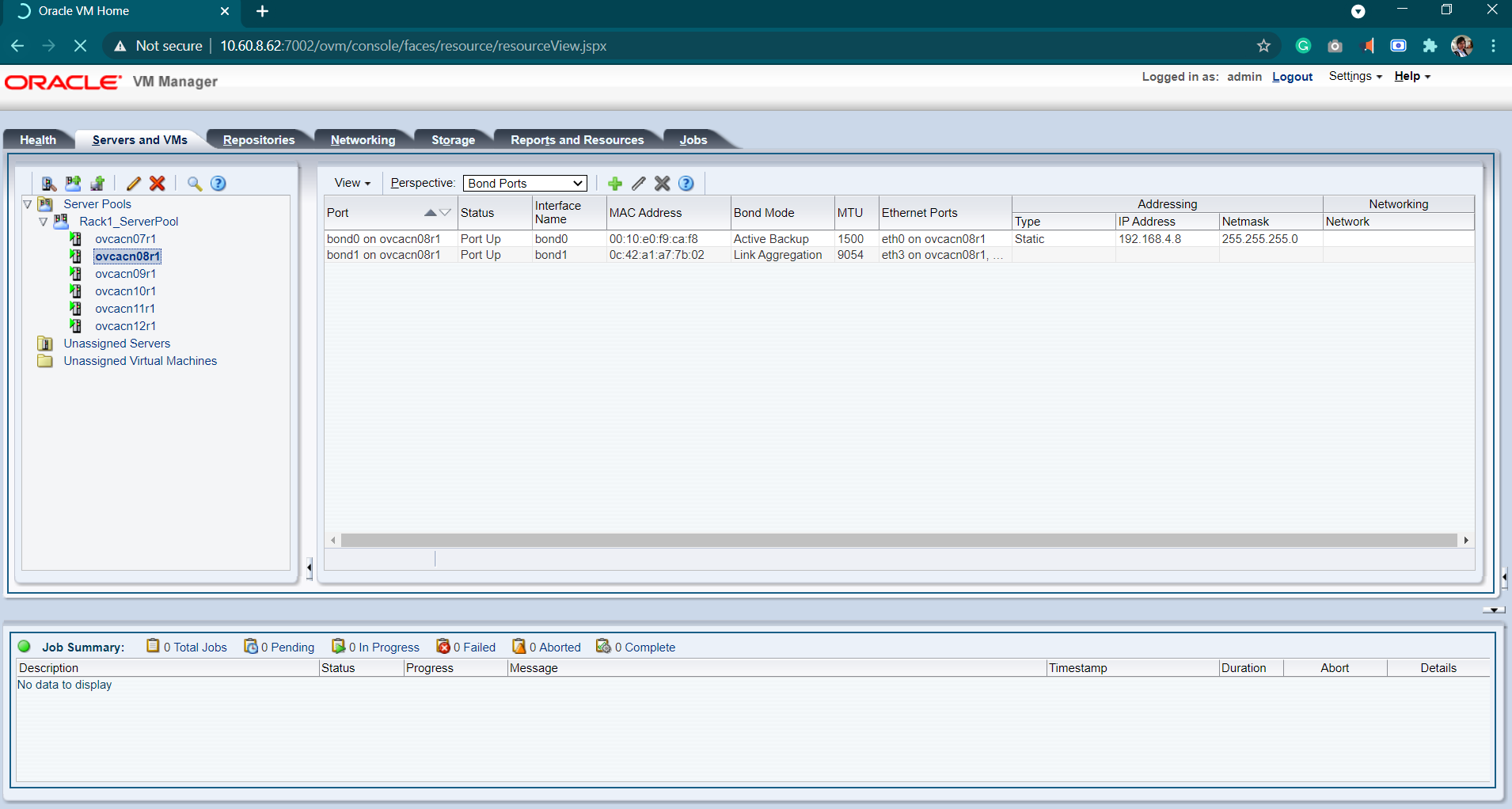Click the 0 Failed jobs indicator
This screenshot has width=1512, height=809.
466,647
